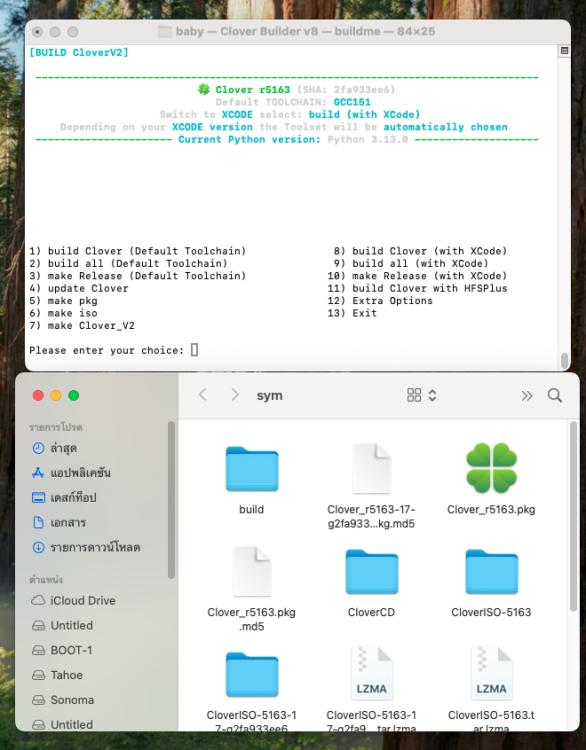Viewport: 586px width, 750px height.
Task: Click the terminal scrollback icon at top right
Action: click(564, 50)
